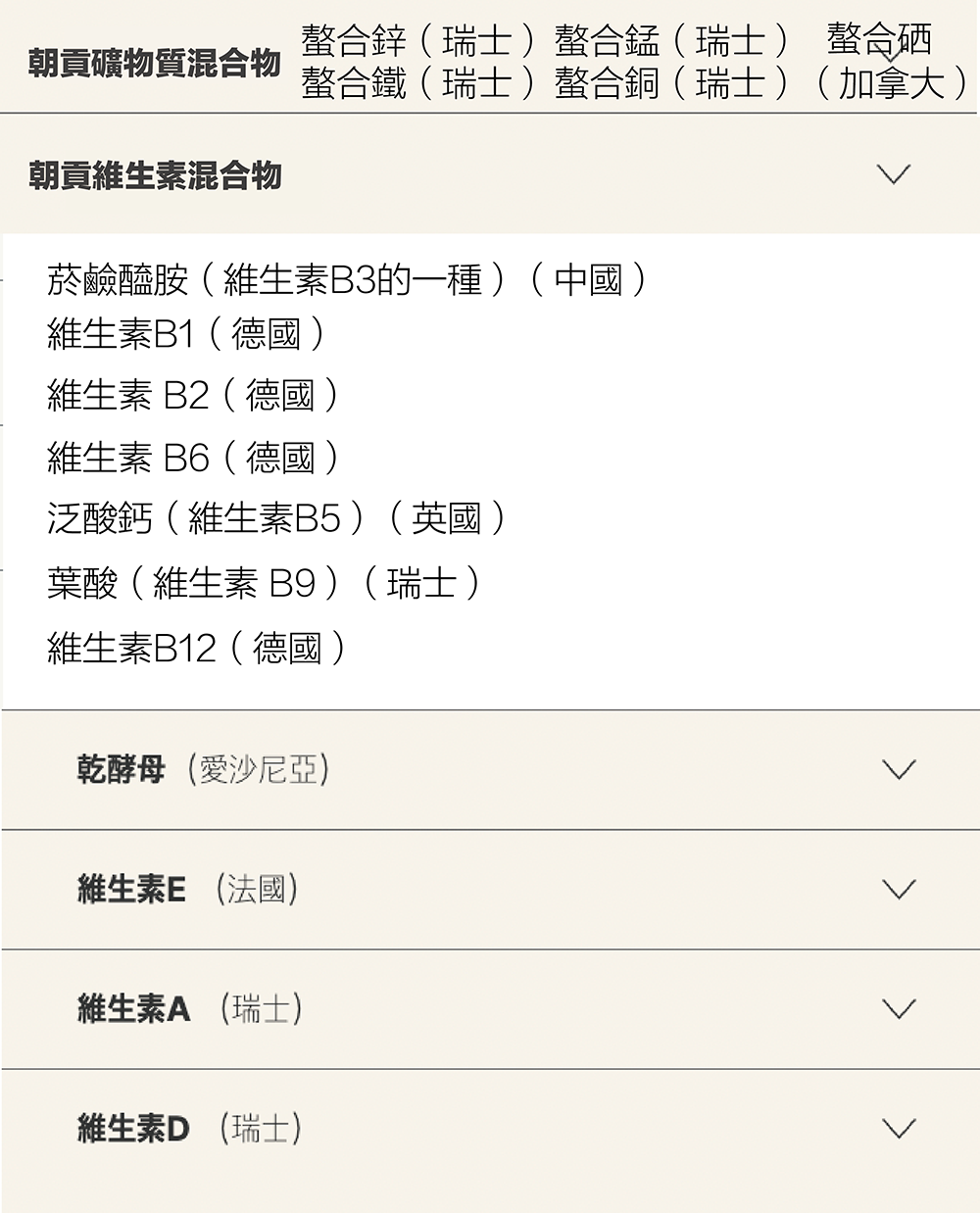Click the 泛酸鈣 (維生素B5) ingredient line

pos(276,518)
